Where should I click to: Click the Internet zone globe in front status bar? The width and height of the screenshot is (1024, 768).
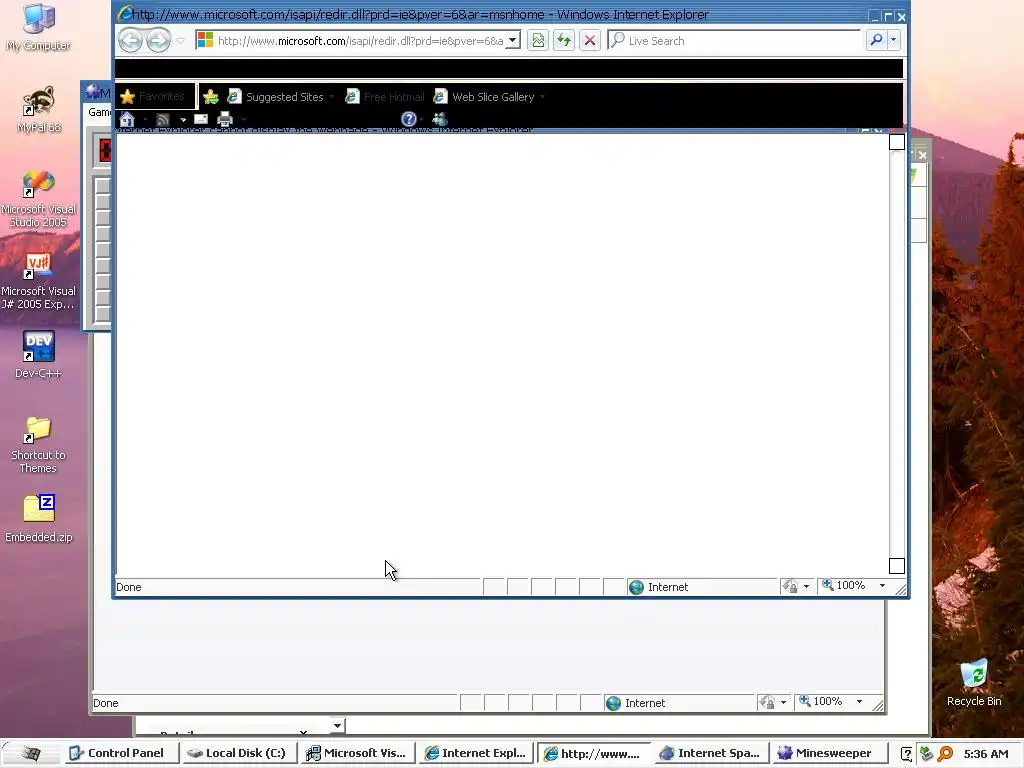[636, 587]
